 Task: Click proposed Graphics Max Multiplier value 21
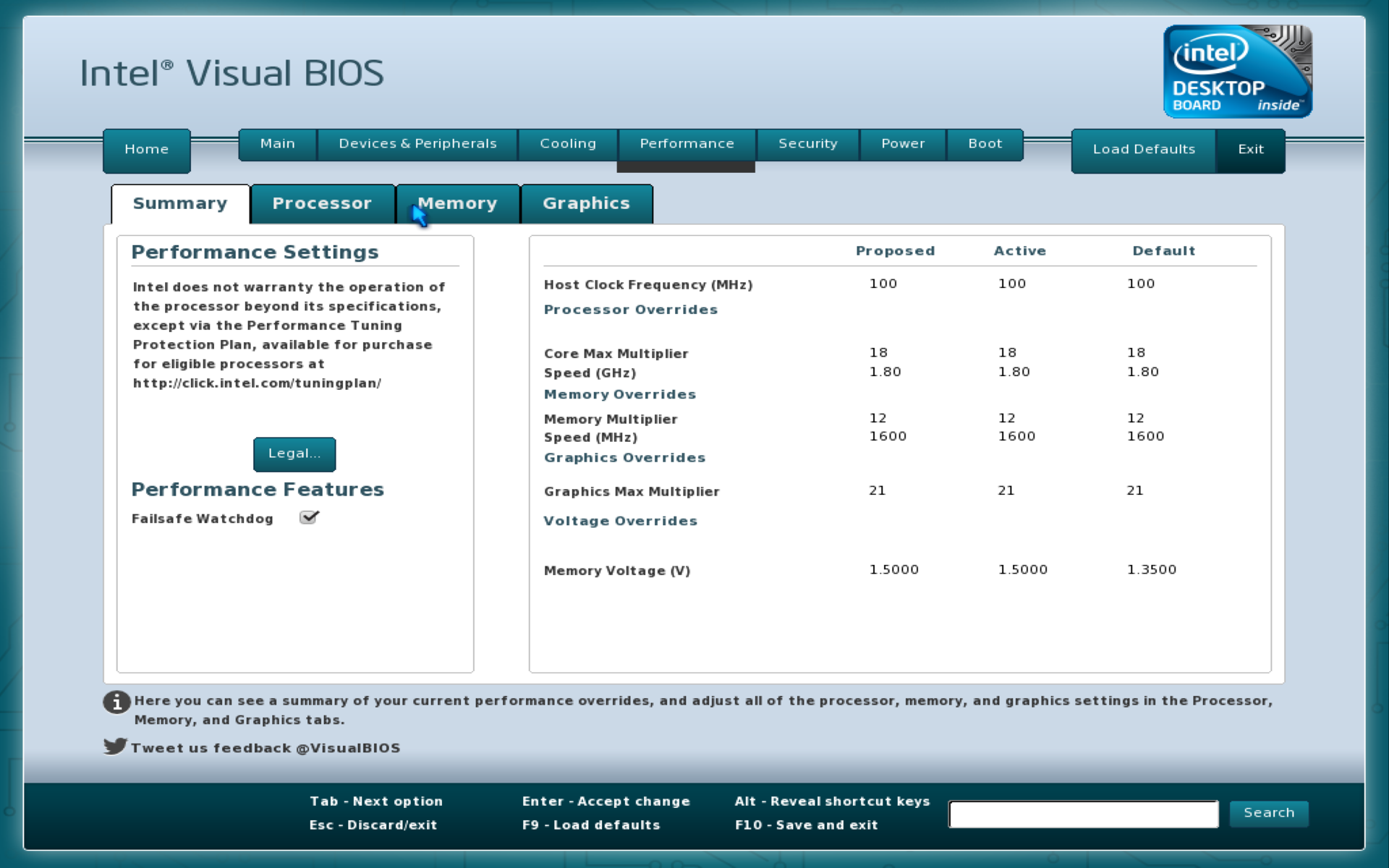pos(878,490)
